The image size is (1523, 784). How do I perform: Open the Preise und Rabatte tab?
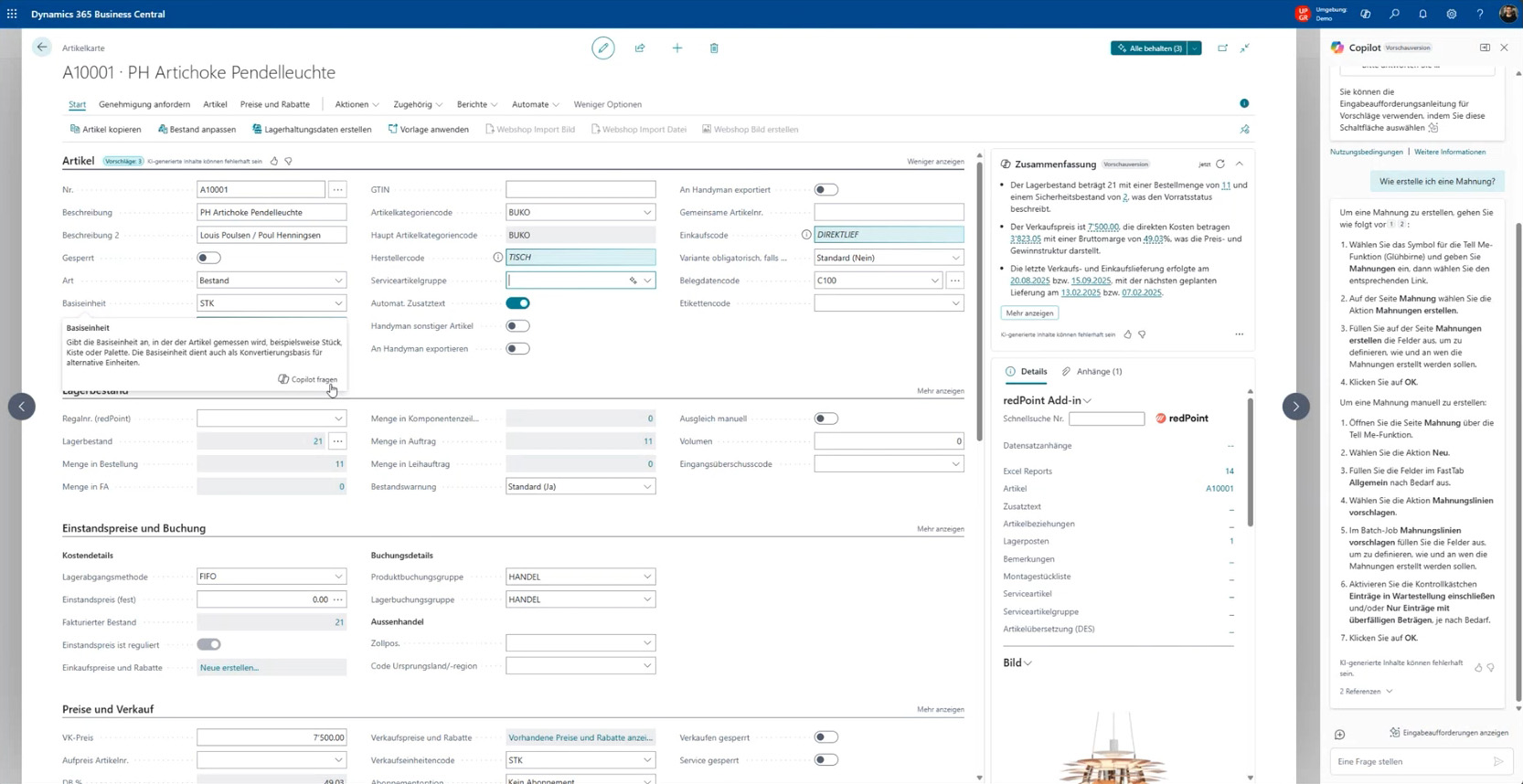coord(274,104)
